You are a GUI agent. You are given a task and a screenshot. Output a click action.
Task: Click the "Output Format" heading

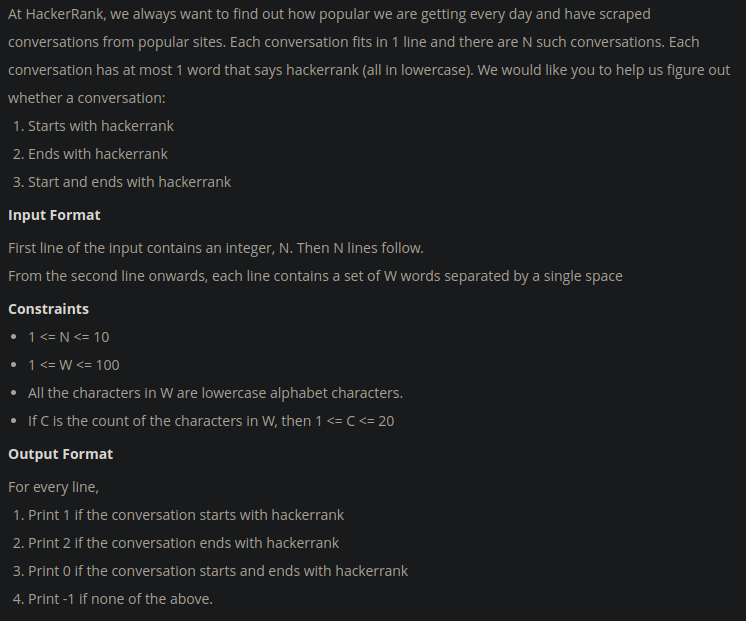(x=60, y=454)
